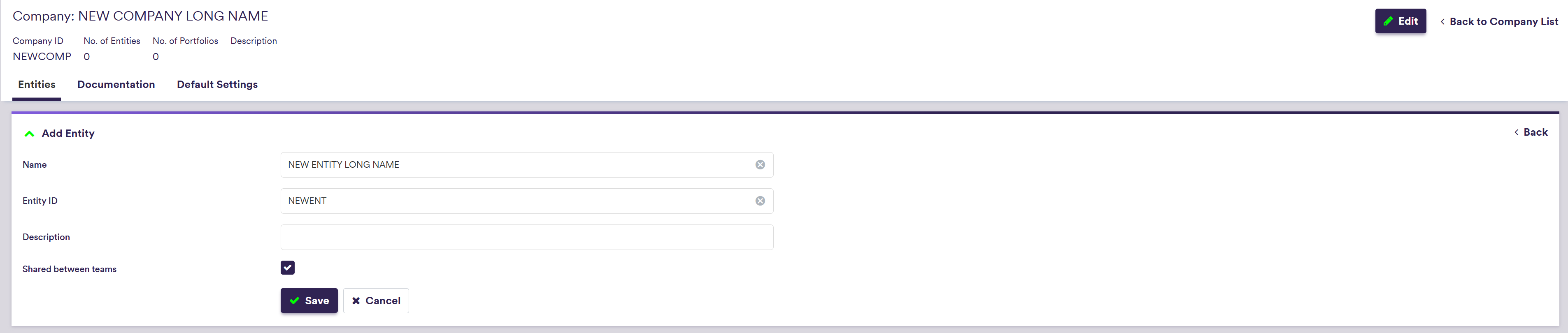The width and height of the screenshot is (1568, 333).
Task: Click into the Entity ID text field
Action: pyautogui.click(x=517, y=201)
